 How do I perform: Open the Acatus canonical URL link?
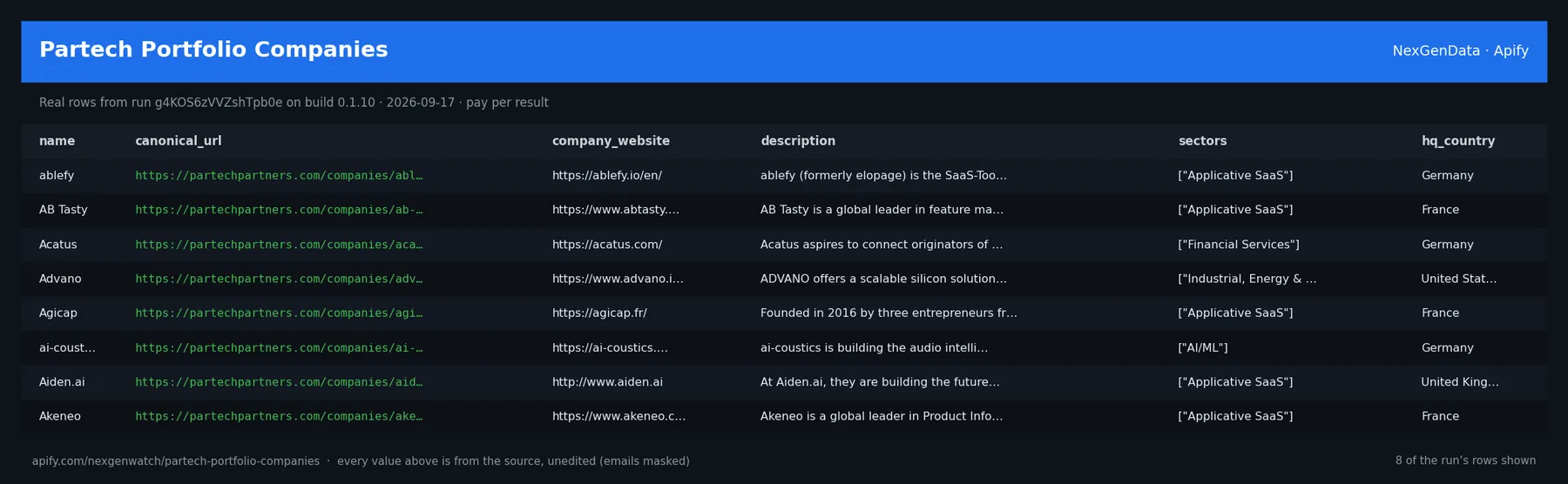point(279,245)
